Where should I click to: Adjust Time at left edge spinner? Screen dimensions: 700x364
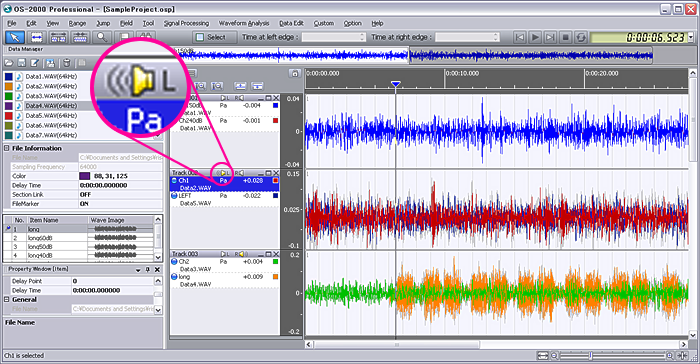(x=362, y=38)
